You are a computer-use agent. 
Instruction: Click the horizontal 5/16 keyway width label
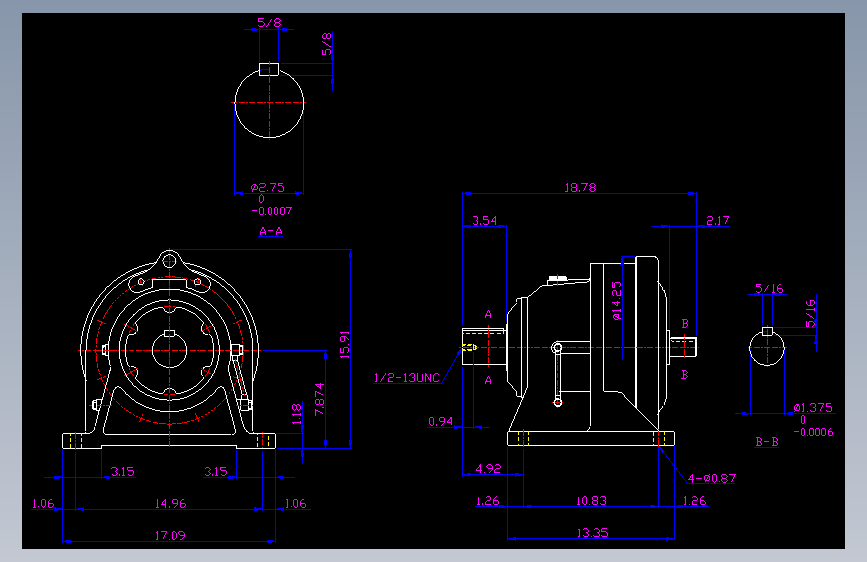(769, 288)
